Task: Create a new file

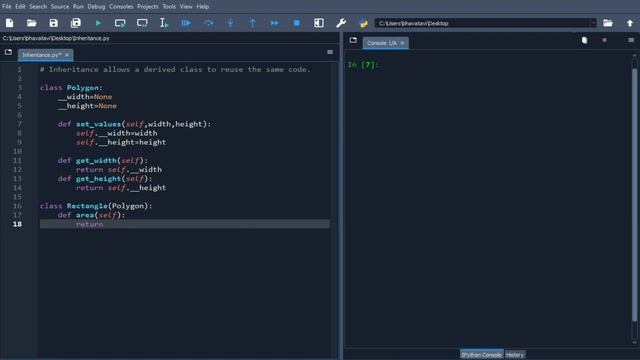Action: [9, 23]
